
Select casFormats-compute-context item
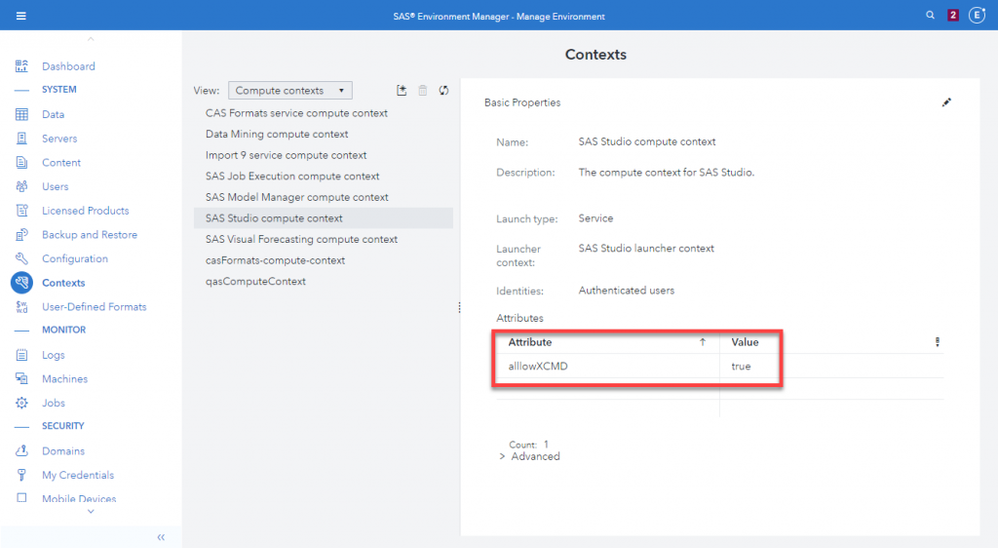point(323,260)
